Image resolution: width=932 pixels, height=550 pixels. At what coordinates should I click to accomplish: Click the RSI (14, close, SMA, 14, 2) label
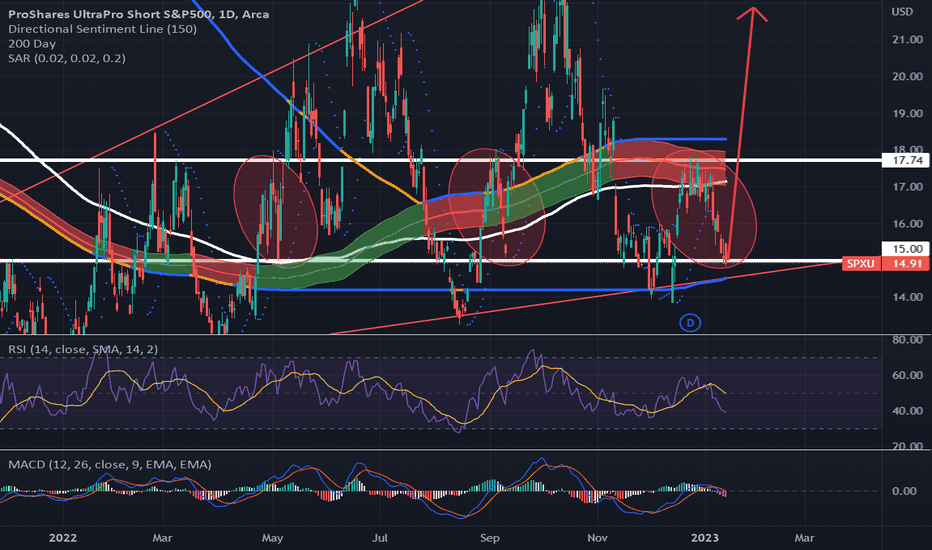tap(83, 349)
